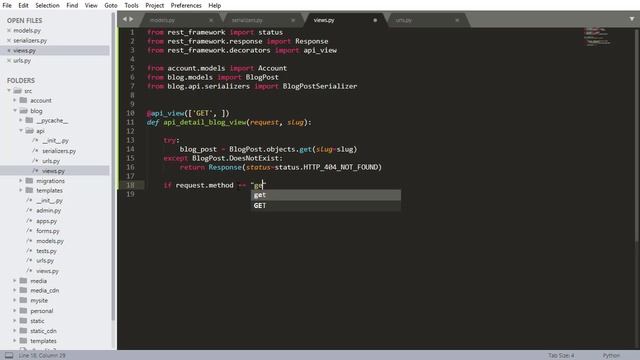Open the Tools menu

pos(131,5)
